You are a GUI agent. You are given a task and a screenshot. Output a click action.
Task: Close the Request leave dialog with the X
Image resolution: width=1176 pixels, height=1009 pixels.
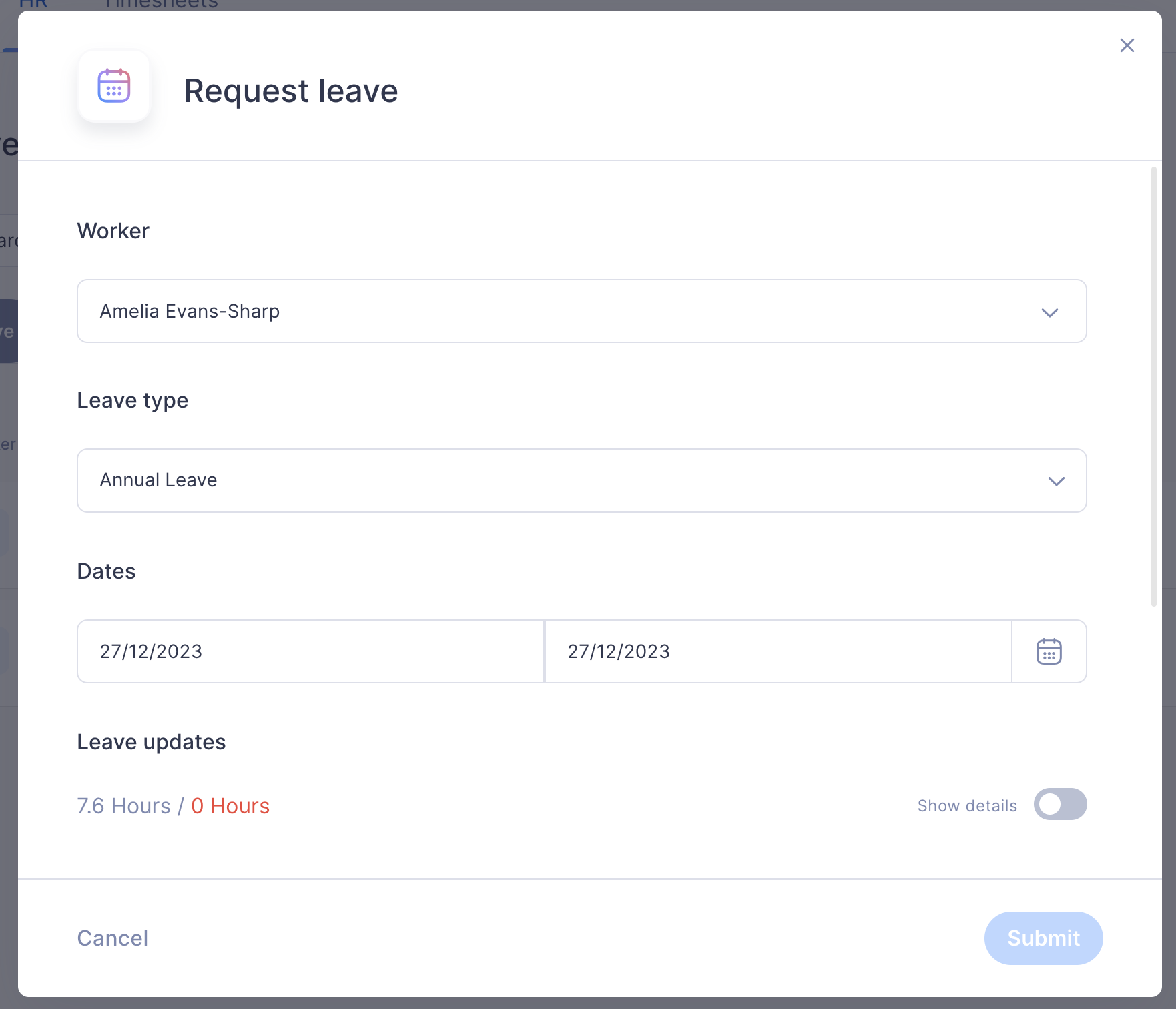(x=1127, y=45)
